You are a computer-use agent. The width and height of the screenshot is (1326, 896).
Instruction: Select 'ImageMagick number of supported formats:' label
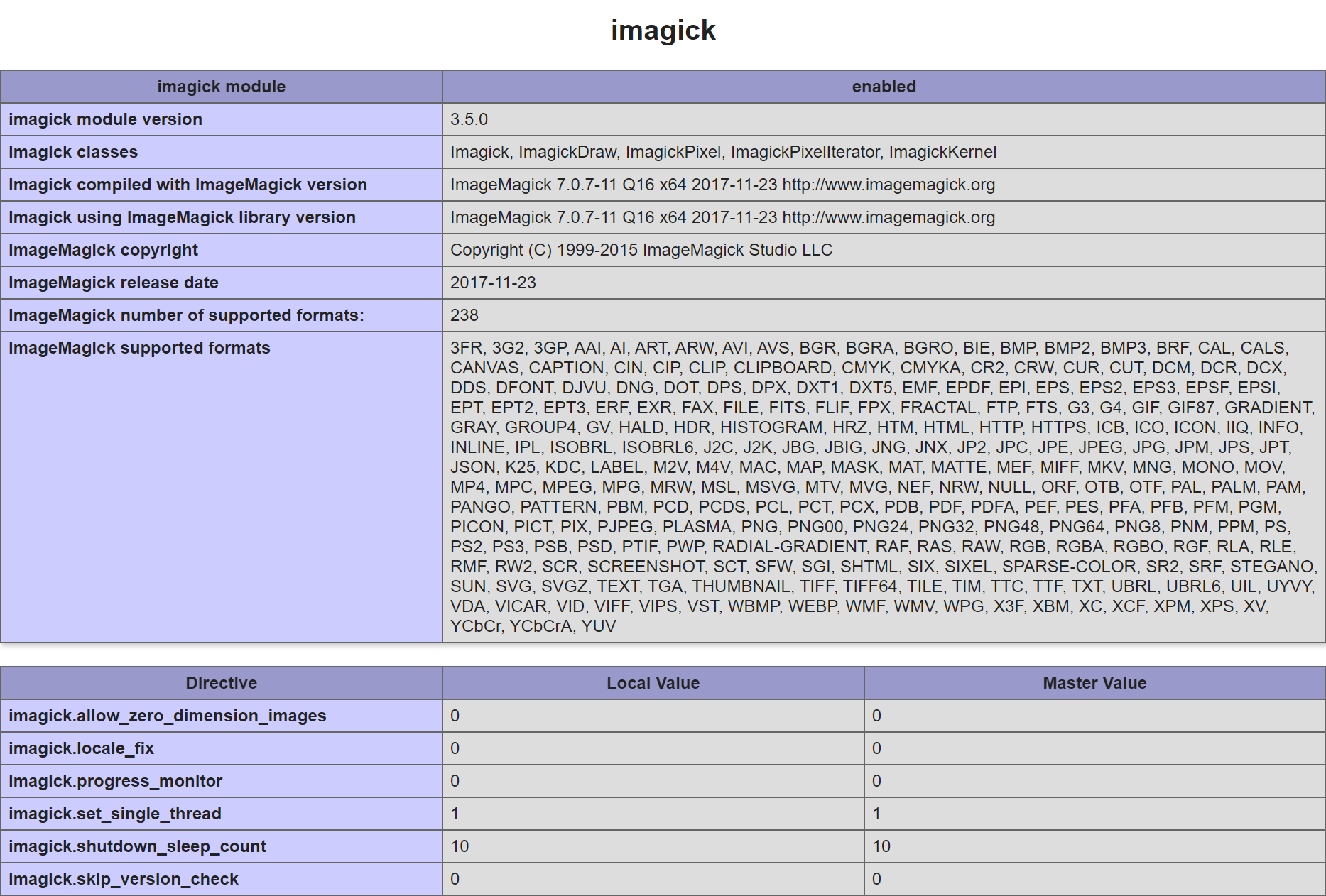coord(186,315)
